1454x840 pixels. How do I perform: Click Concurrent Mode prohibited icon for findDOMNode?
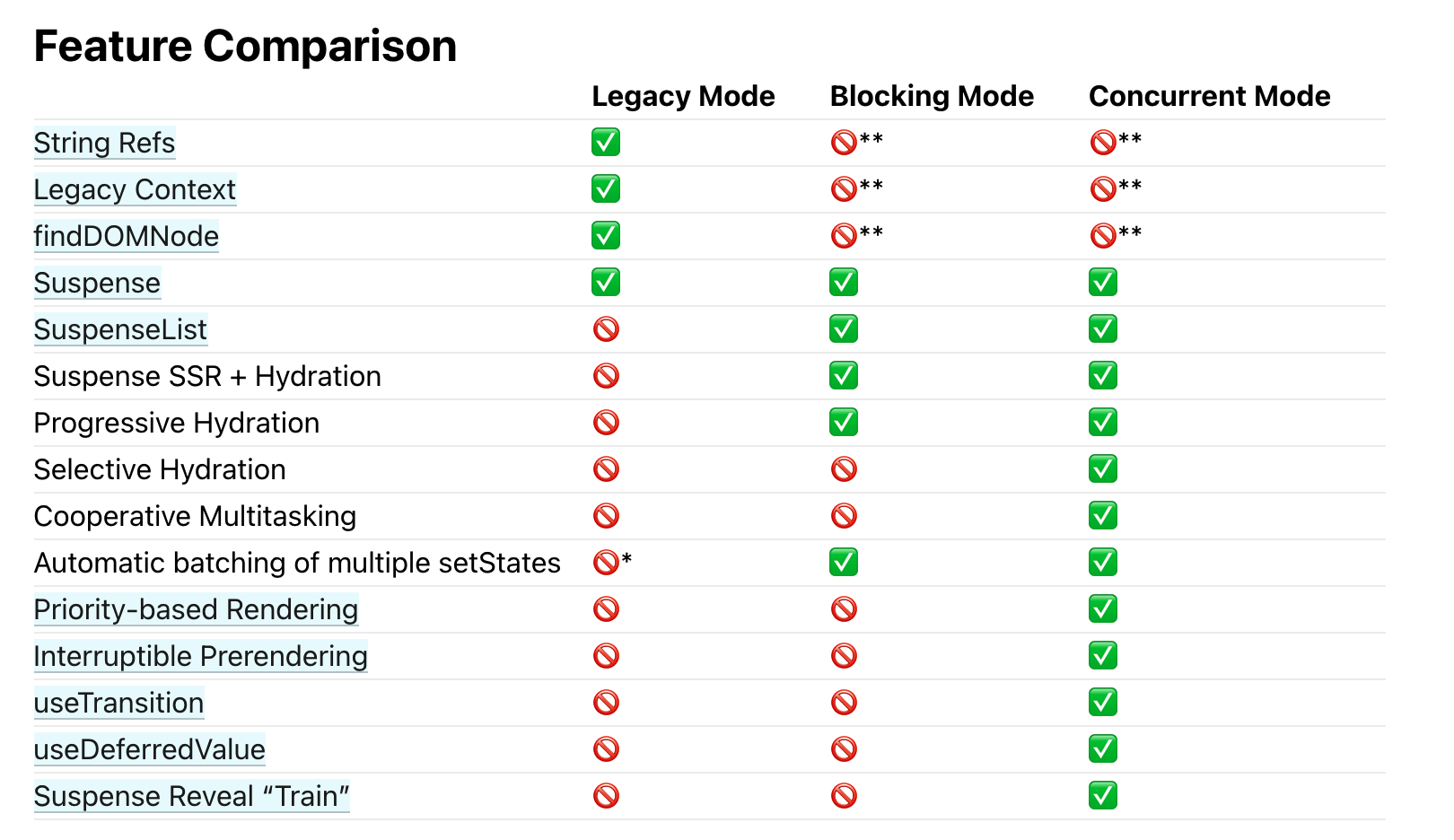1103,236
